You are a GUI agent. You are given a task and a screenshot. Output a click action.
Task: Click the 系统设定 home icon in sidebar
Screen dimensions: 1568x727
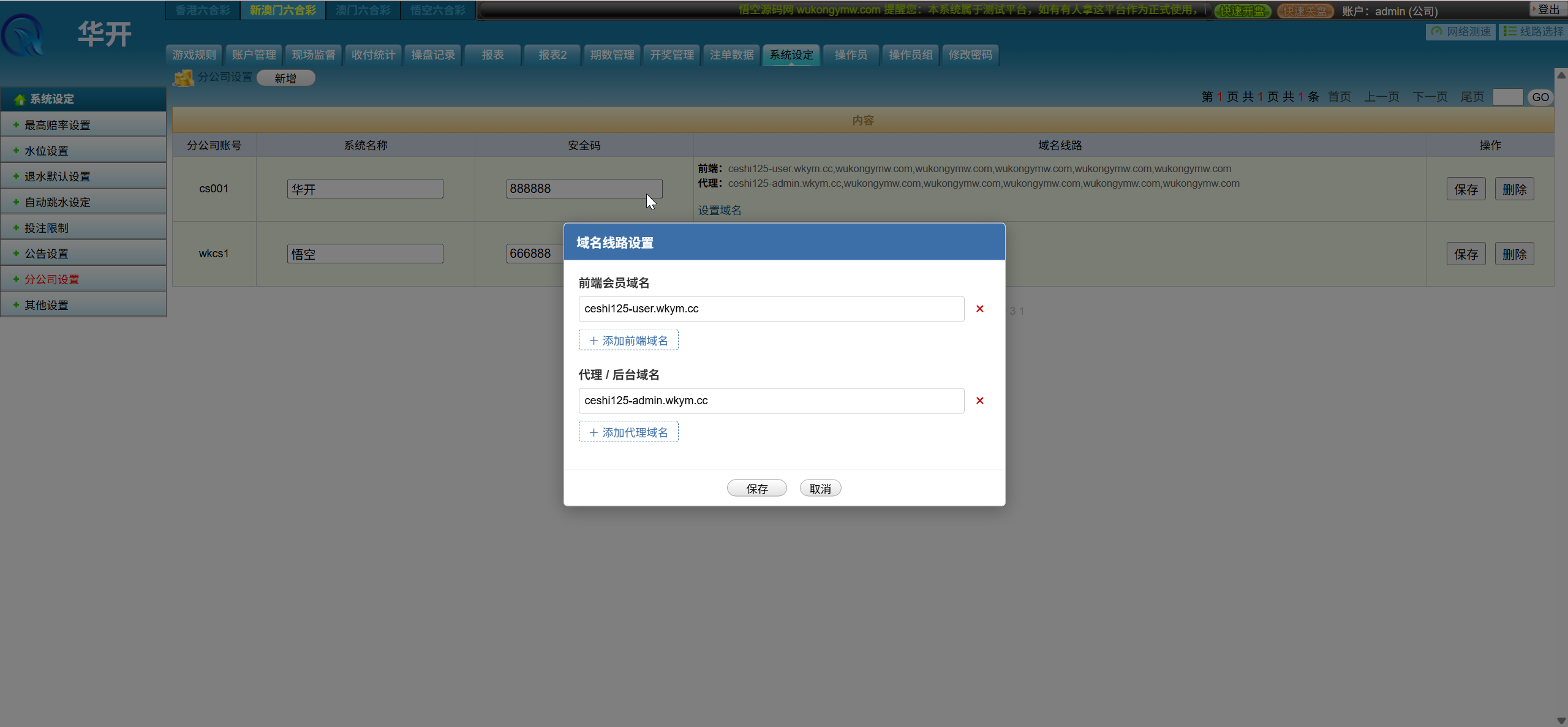coord(20,99)
